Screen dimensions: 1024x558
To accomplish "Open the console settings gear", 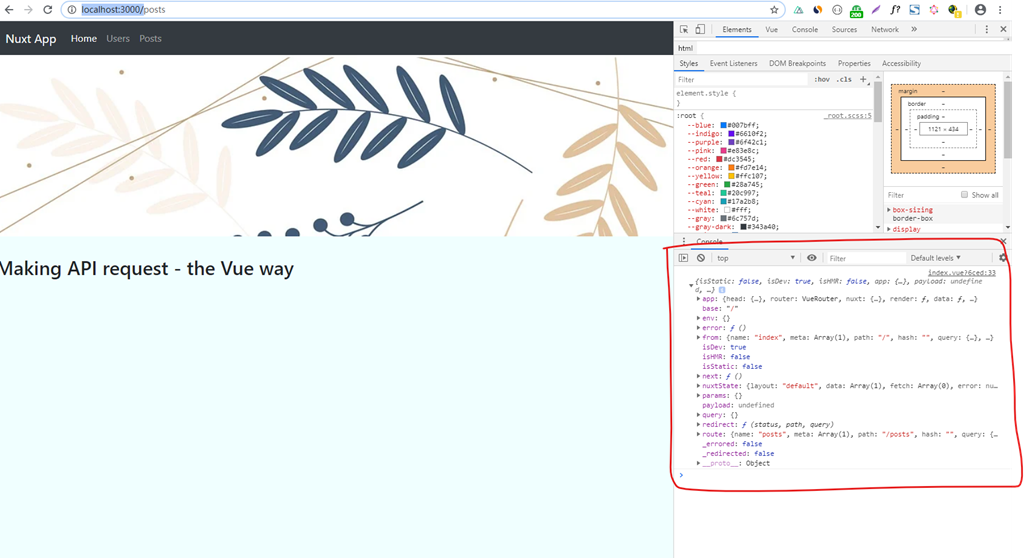I will (x=1003, y=258).
